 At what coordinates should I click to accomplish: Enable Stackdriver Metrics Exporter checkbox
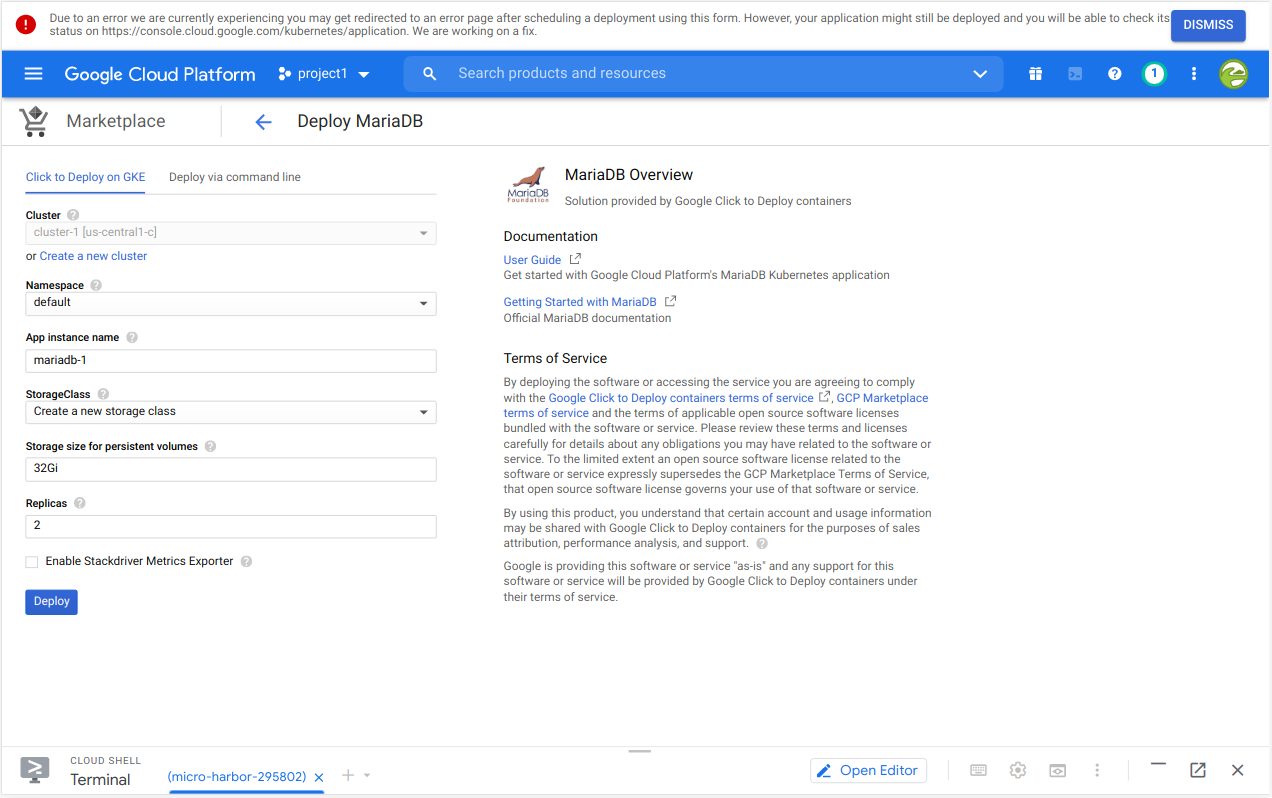tap(32, 562)
